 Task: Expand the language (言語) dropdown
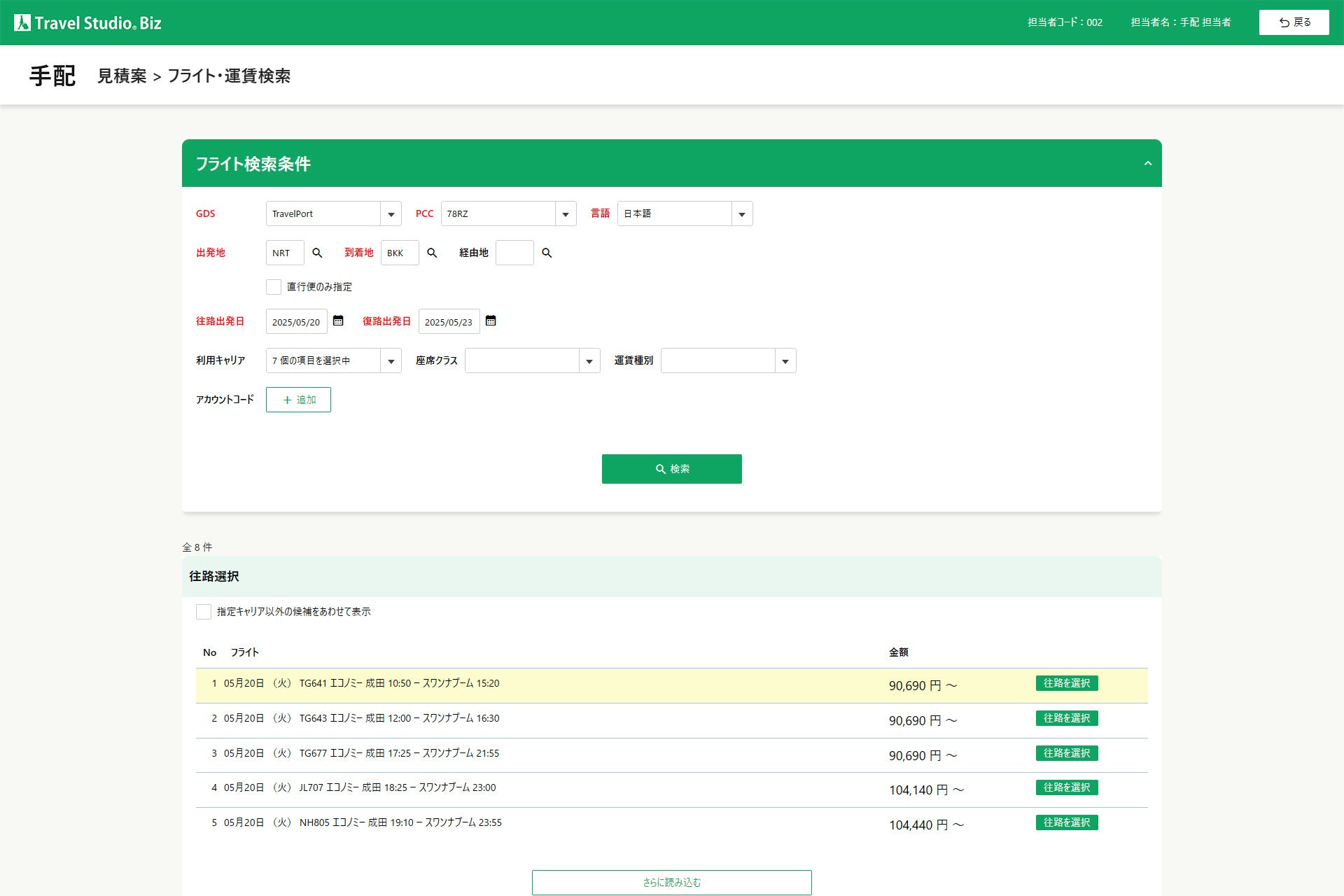tap(741, 213)
